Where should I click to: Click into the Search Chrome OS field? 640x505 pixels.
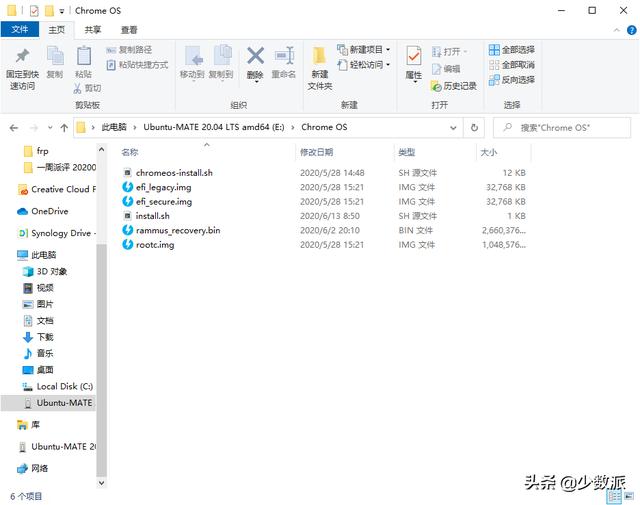[562, 128]
